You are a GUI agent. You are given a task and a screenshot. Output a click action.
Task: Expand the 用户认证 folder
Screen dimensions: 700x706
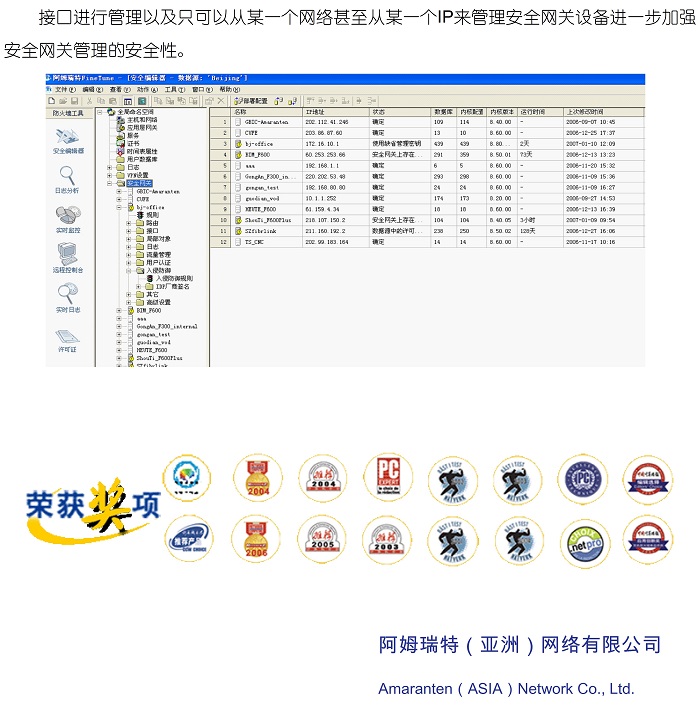pyautogui.click(x=129, y=262)
